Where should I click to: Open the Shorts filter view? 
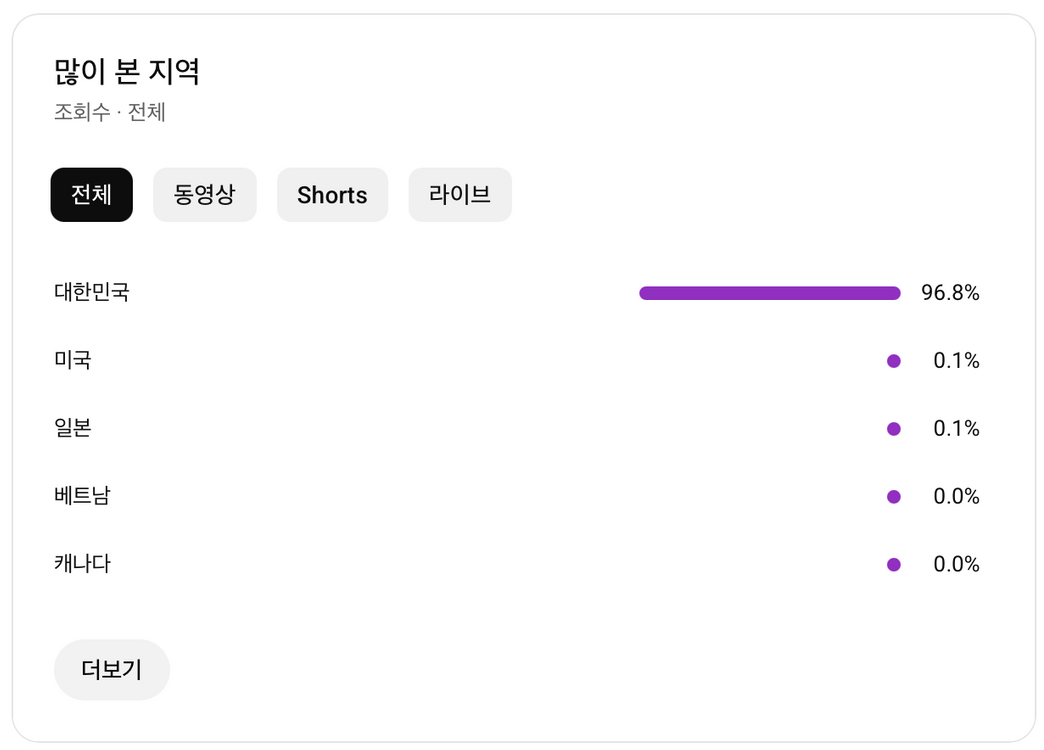point(332,195)
